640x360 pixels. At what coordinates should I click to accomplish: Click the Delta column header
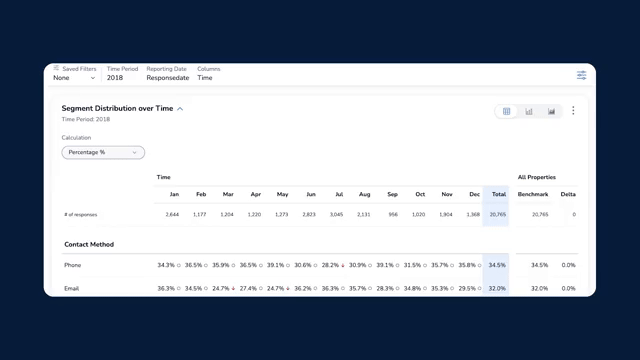click(568, 194)
